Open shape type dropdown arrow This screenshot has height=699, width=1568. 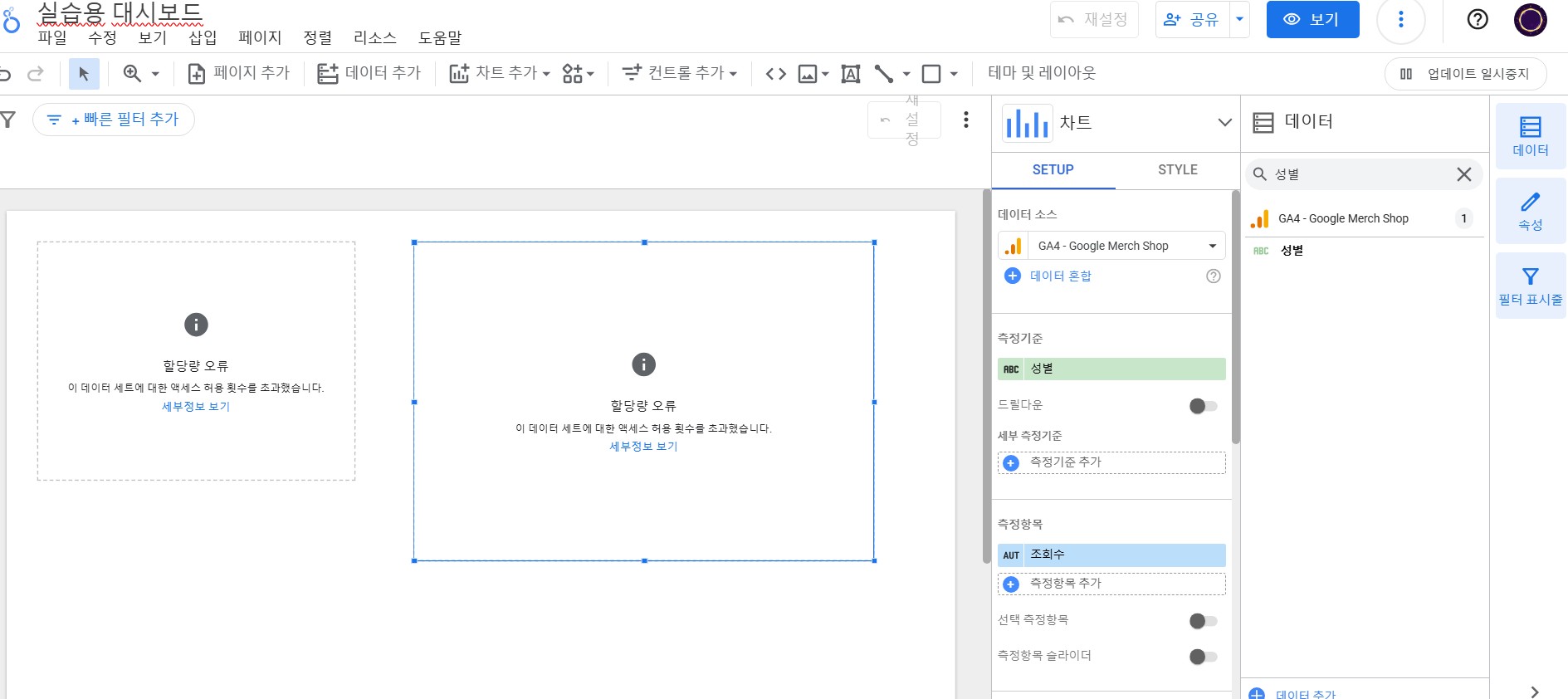[x=954, y=74]
